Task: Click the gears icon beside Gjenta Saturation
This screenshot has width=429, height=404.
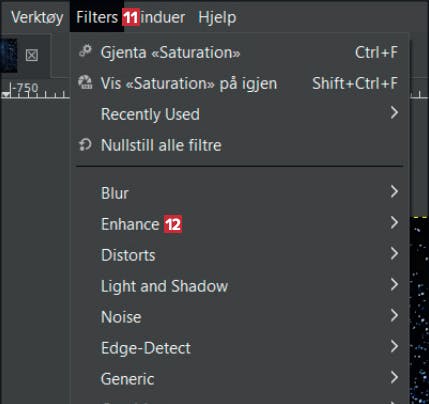Action: point(85,51)
